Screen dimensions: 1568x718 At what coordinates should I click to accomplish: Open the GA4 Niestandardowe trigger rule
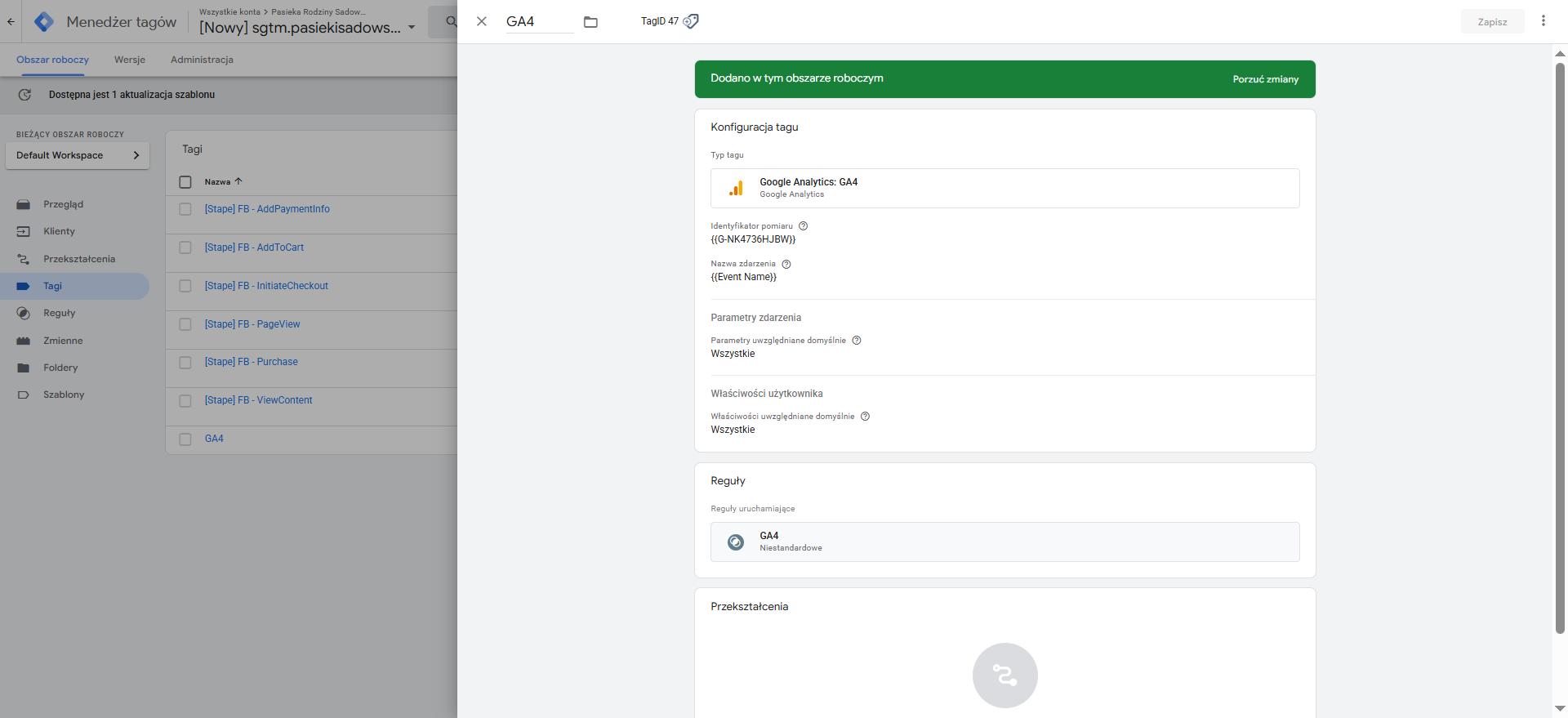[1004, 542]
